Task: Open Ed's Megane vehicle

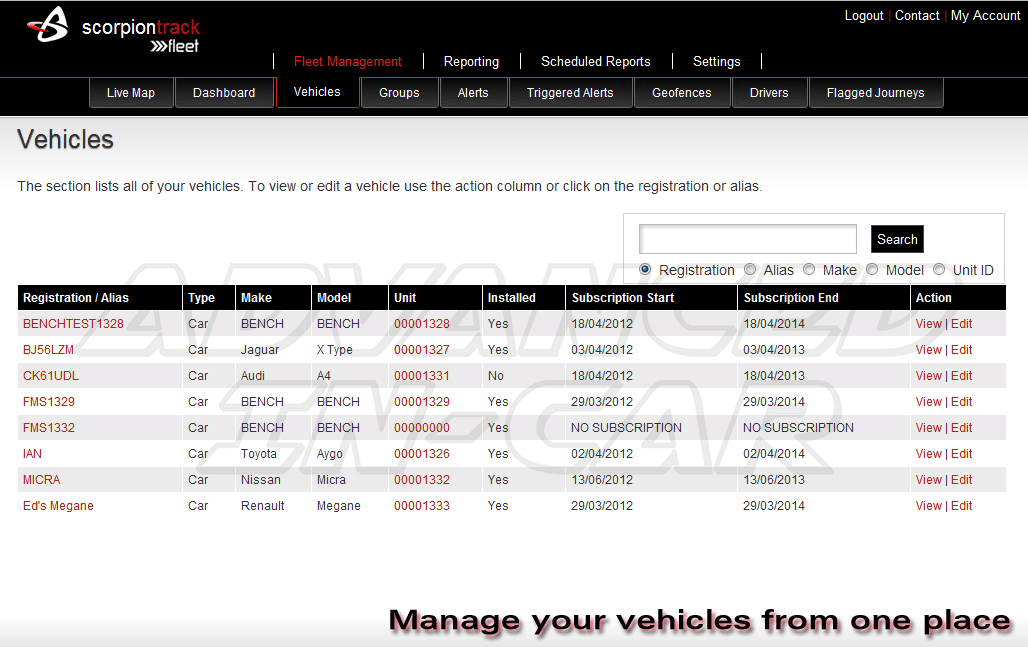Action: (58, 506)
